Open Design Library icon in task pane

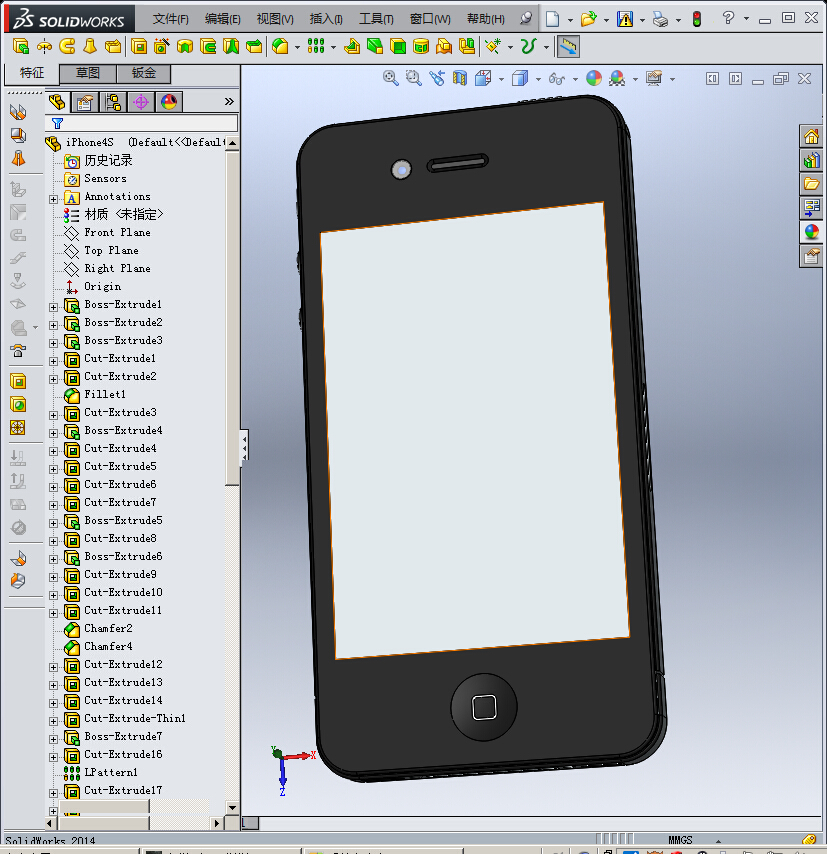point(811,160)
